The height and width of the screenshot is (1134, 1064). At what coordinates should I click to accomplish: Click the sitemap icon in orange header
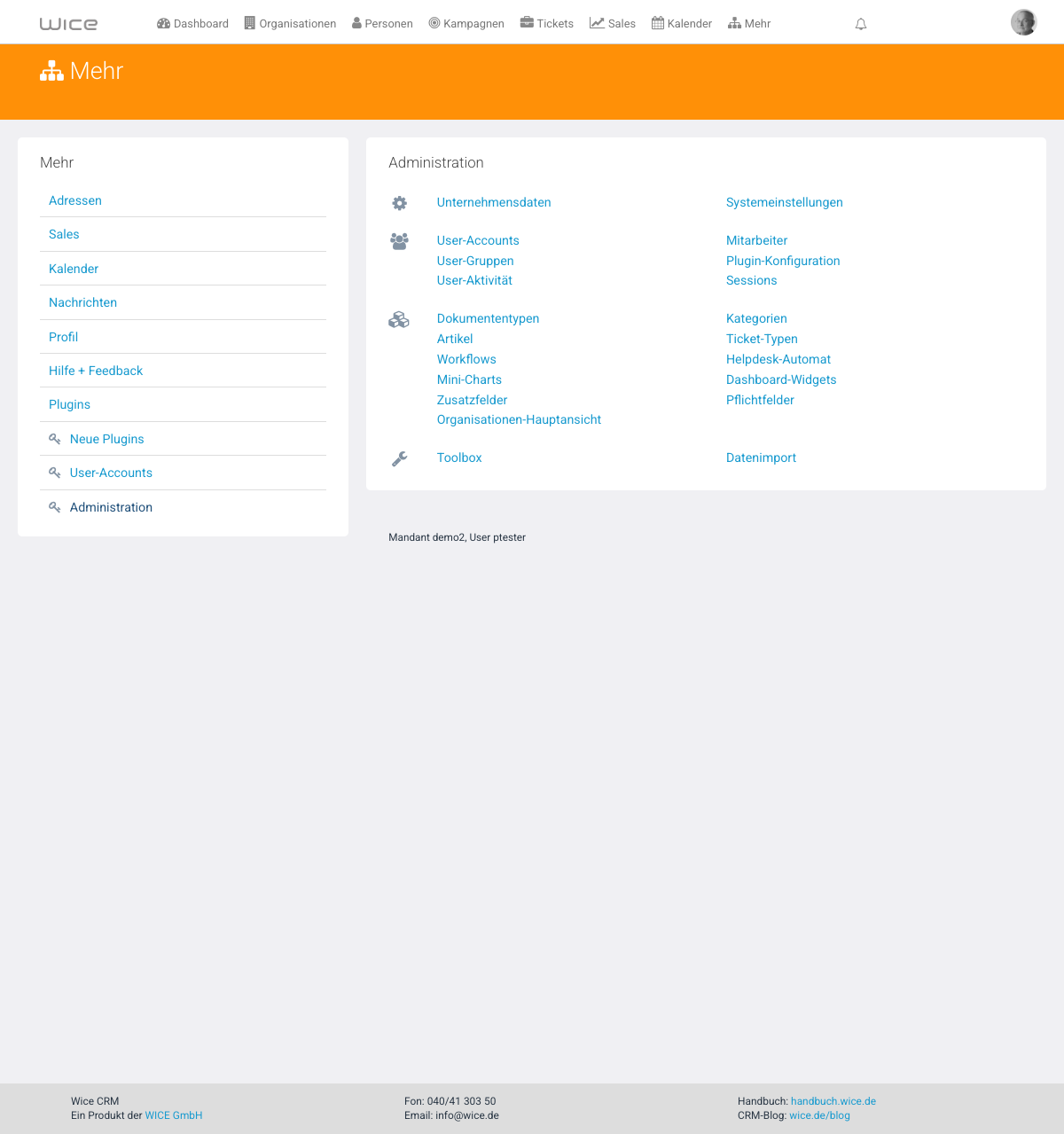pos(51,71)
